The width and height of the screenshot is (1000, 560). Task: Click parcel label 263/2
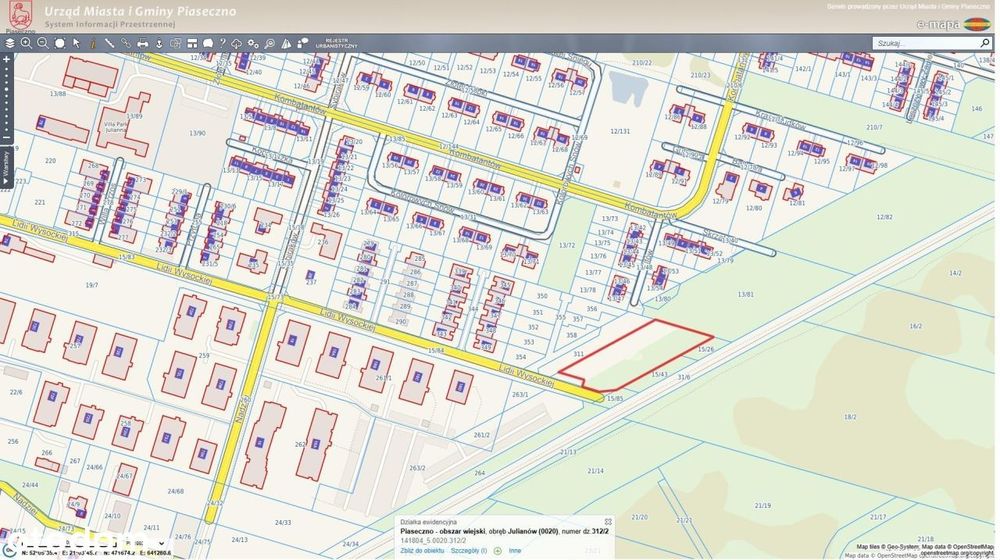point(416,468)
